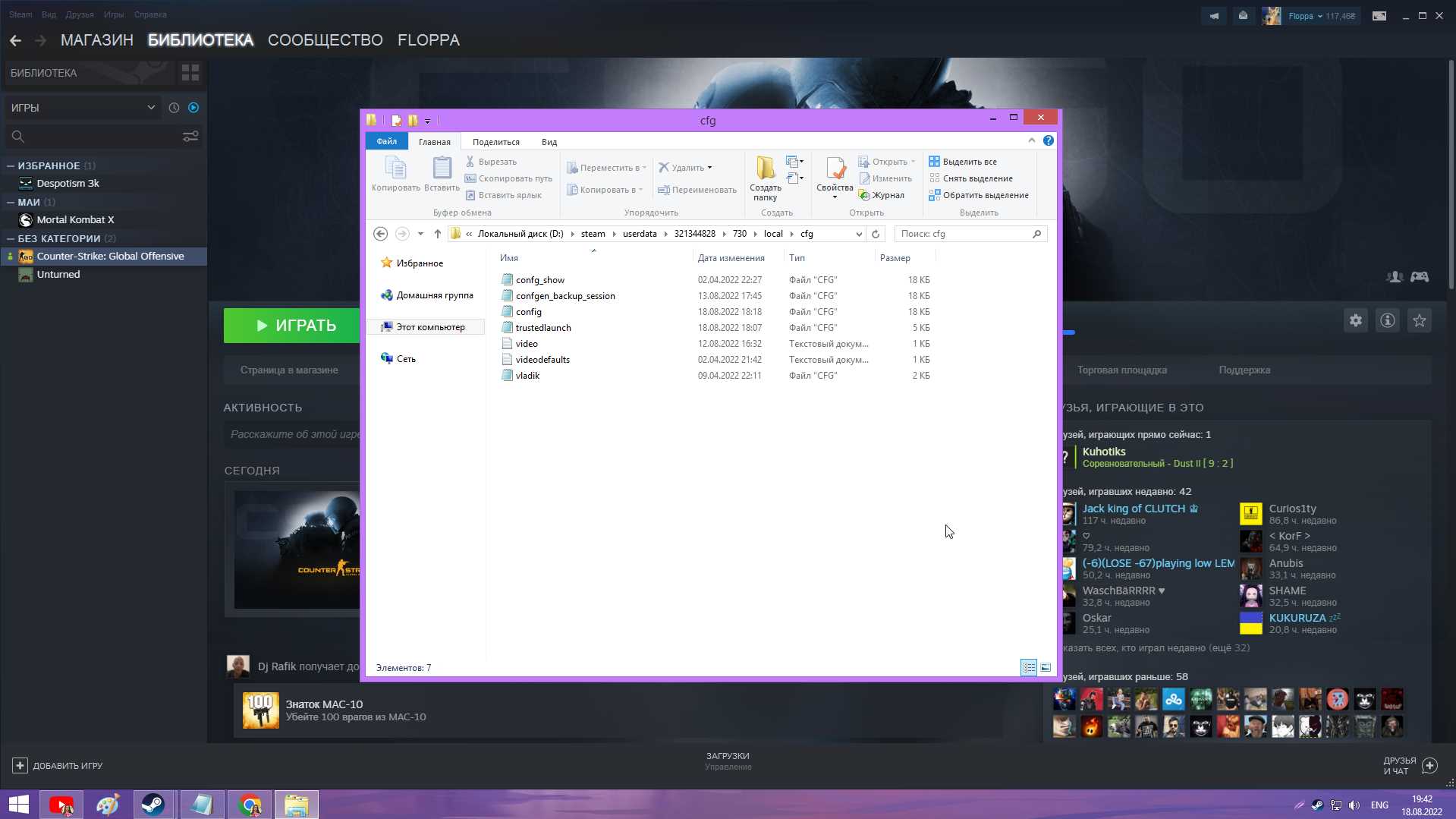This screenshot has width=1456, height=819.
Task: Open Kuhotiks friend entry
Action: [1156, 457]
